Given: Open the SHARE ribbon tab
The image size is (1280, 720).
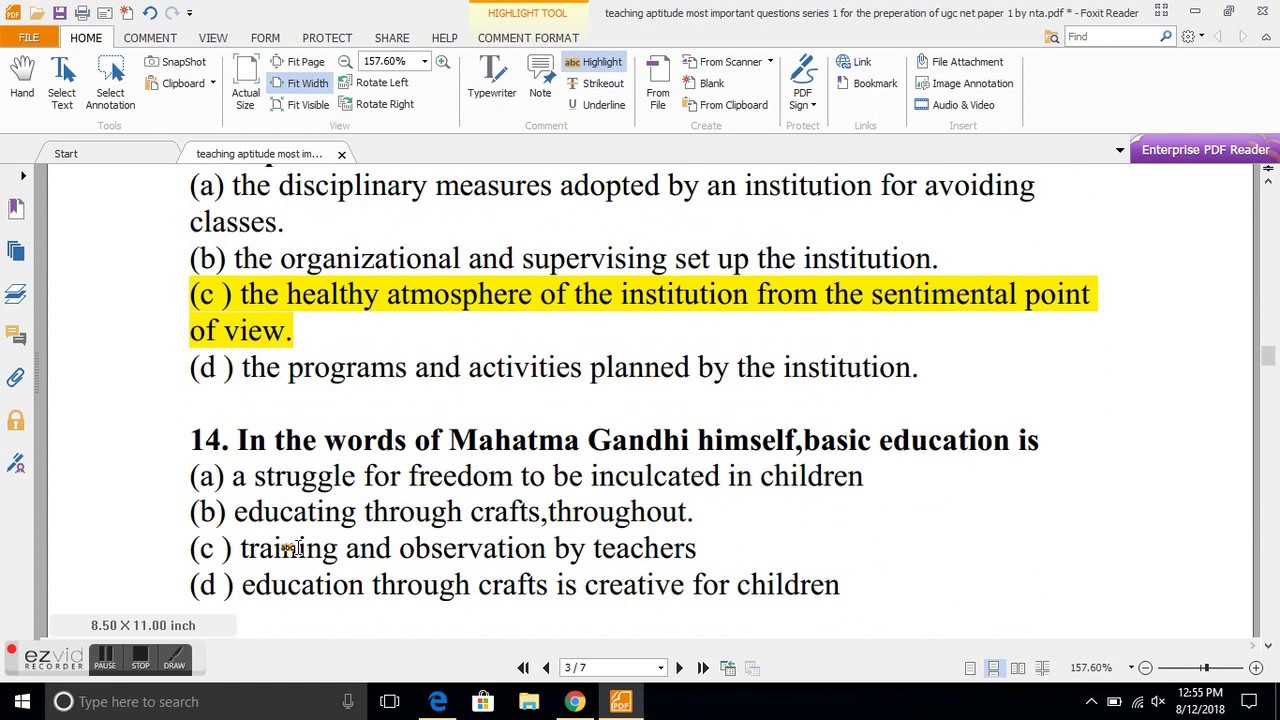Looking at the screenshot, I should click(x=392, y=38).
